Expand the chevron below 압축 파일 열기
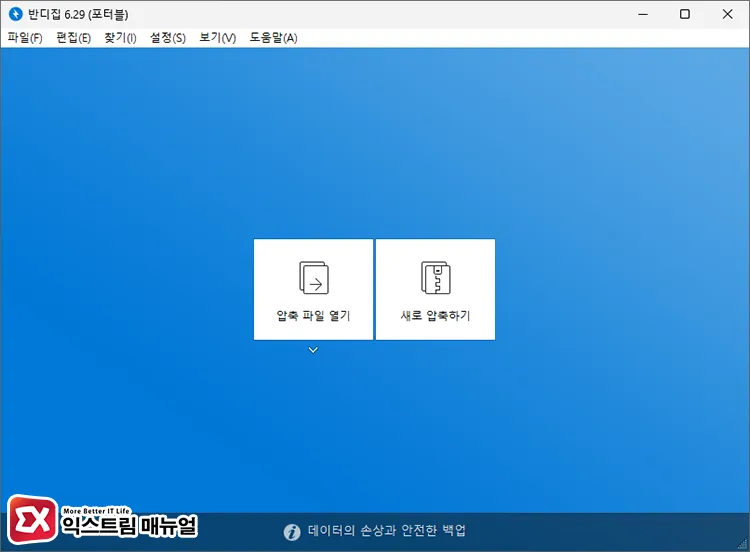 [313, 350]
